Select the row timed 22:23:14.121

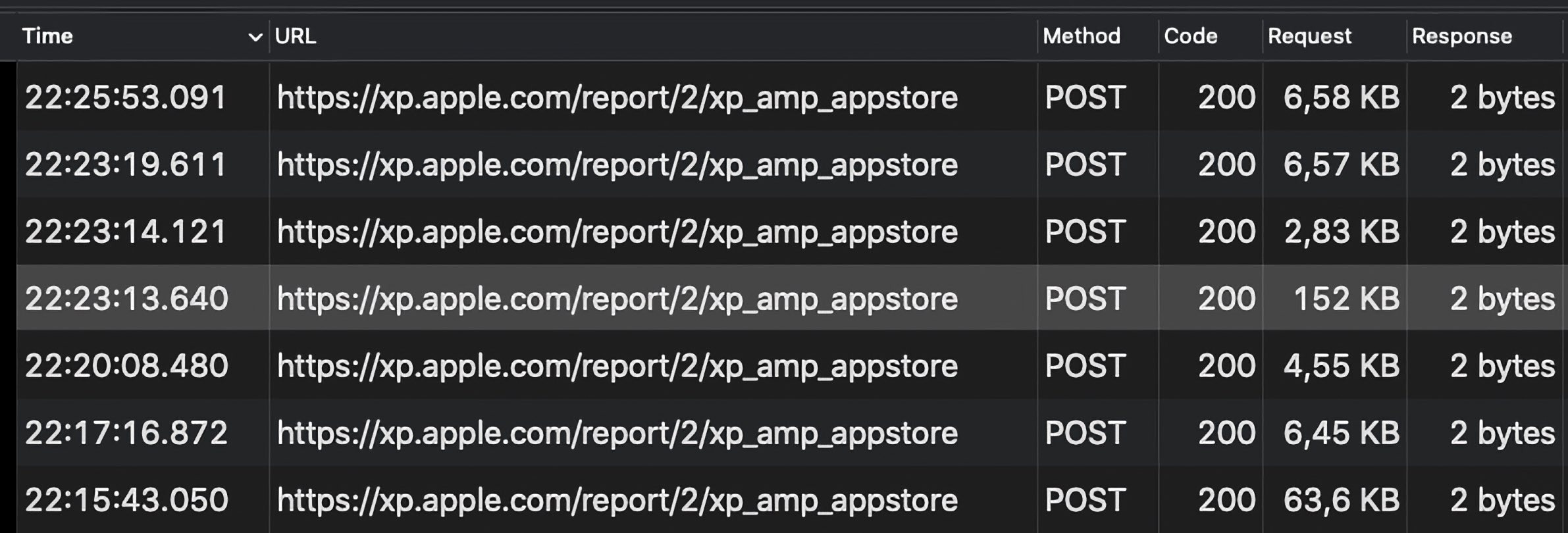click(126, 232)
